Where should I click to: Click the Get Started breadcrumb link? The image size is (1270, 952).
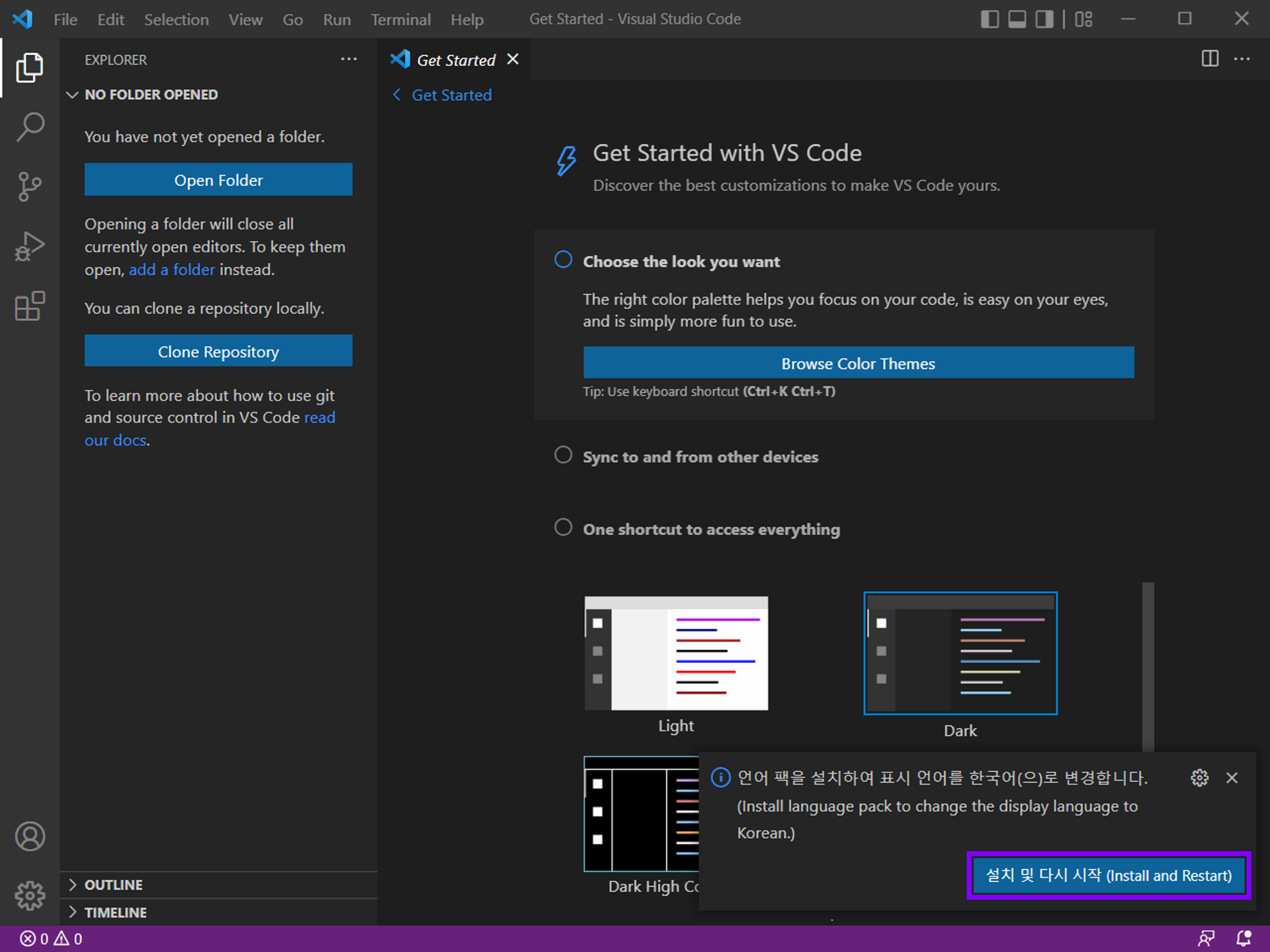click(x=452, y=95)
